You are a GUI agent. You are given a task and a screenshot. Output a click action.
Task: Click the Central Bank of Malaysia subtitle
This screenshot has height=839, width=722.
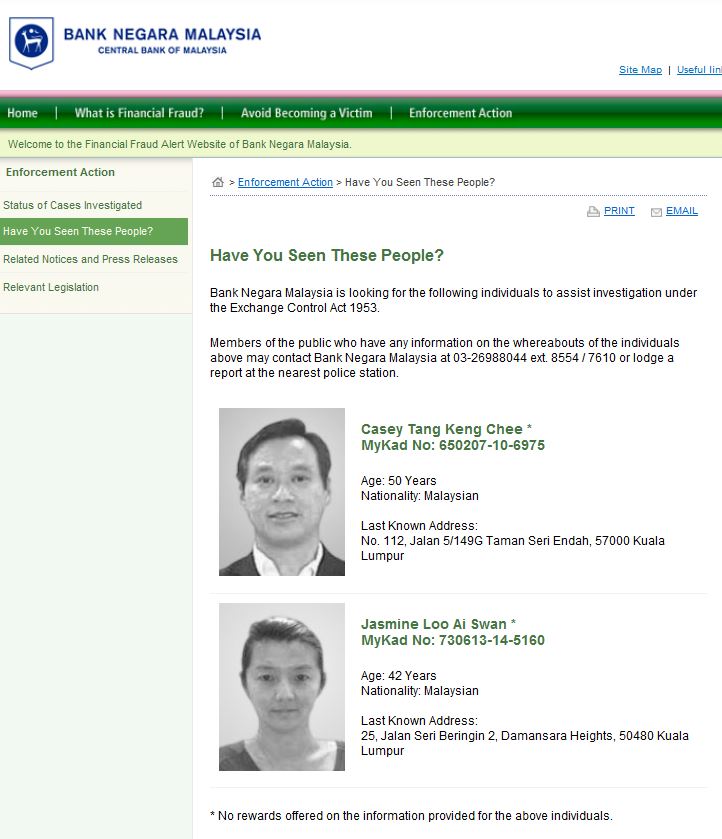(x=162, y=50)
